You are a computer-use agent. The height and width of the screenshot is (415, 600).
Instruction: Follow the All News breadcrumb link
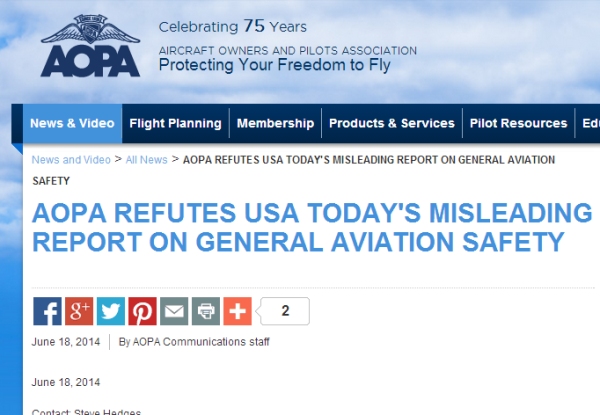coord(147,160)
